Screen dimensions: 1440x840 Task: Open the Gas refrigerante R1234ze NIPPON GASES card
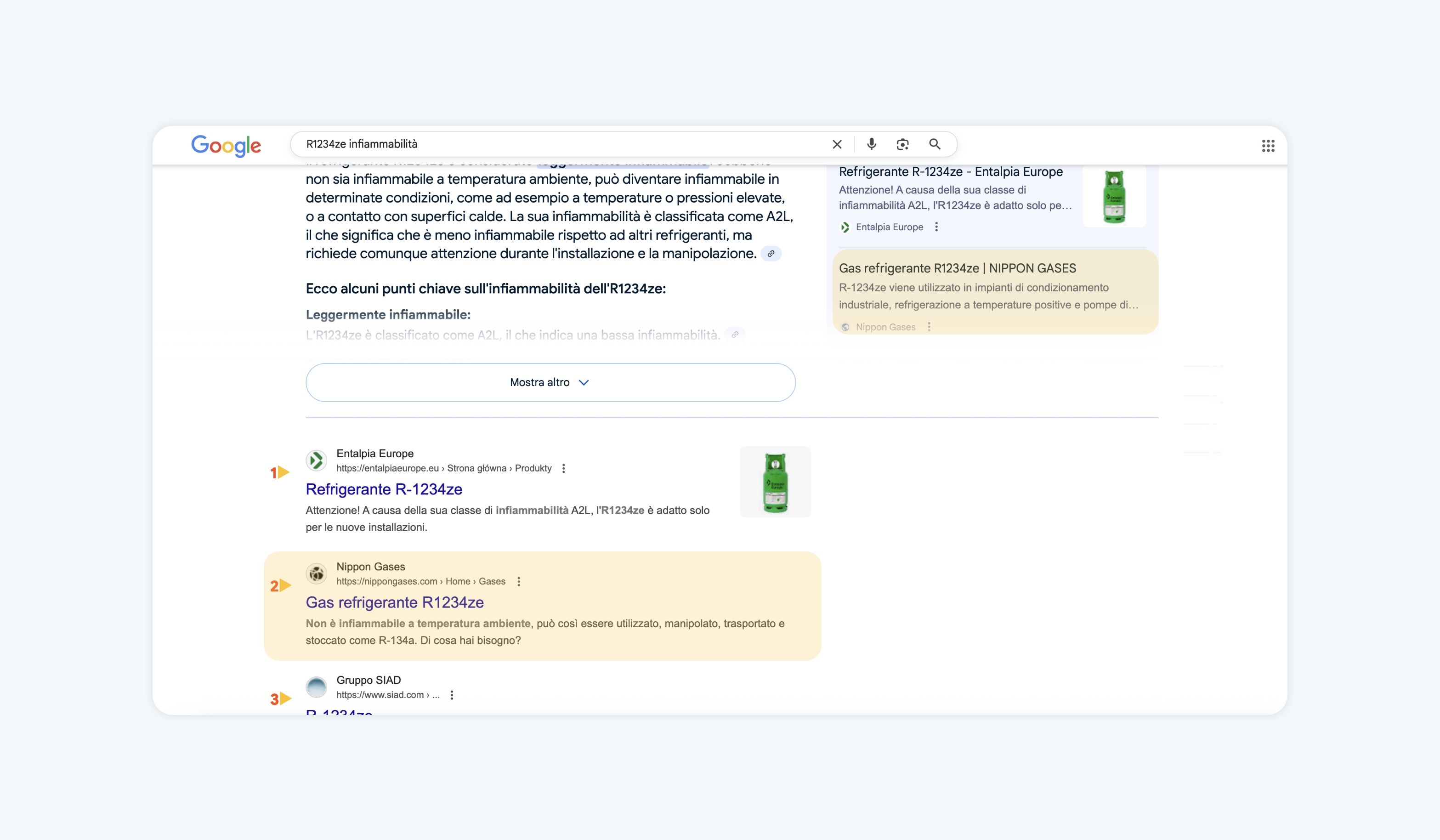pos(995,292)
